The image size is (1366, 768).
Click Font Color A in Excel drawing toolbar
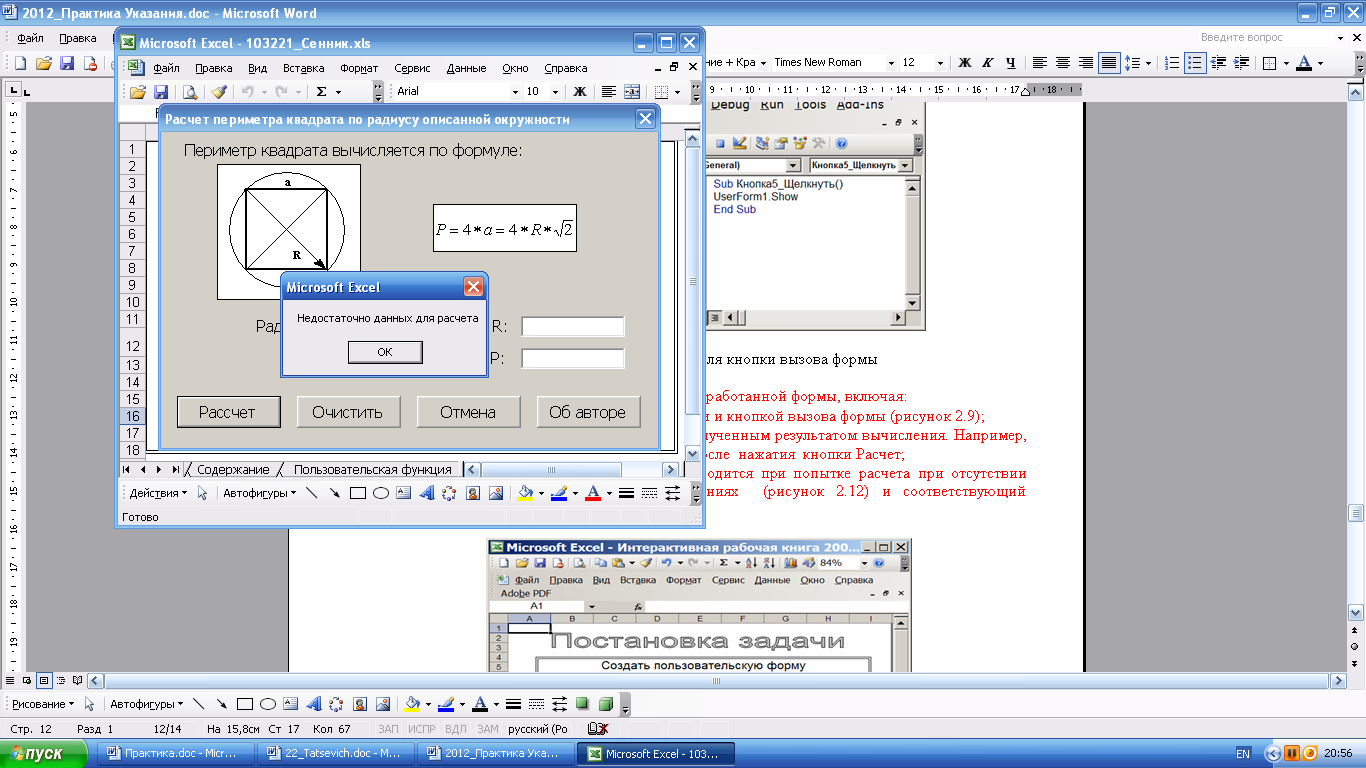(592, 493)
